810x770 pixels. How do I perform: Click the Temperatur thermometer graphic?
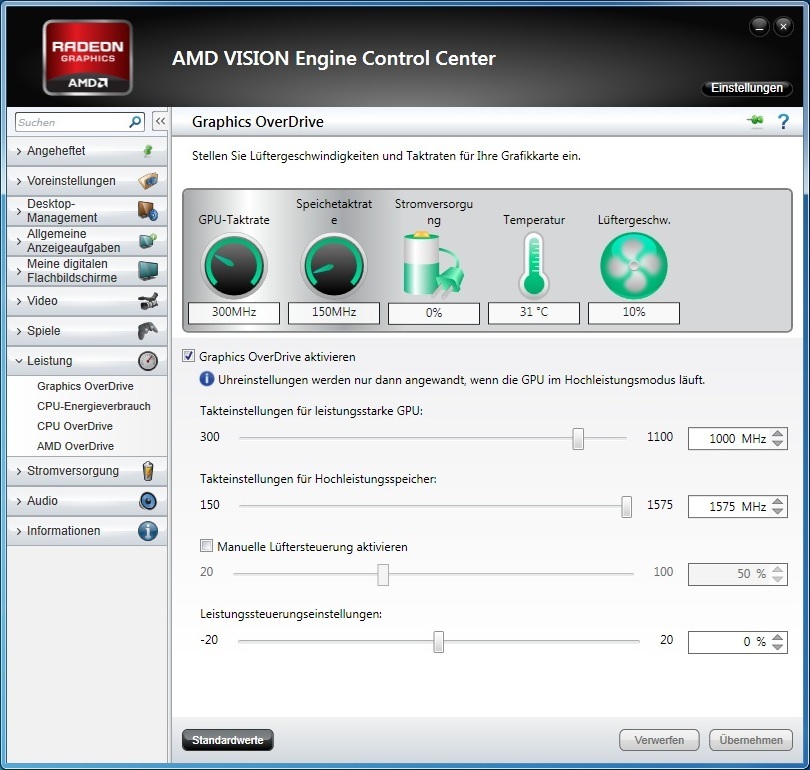pos(534,265)
